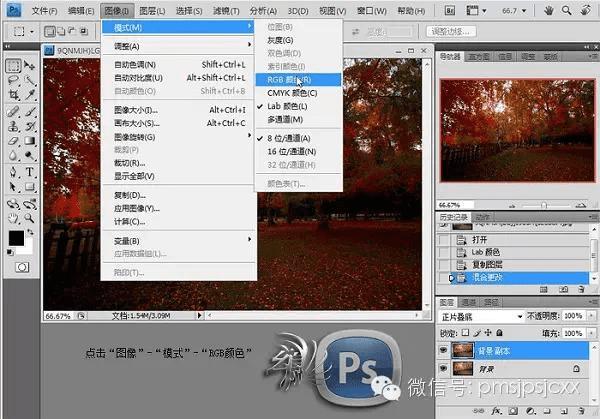600x419 pixels.
Task: Click the Rotate View tool in application bar
Action: [585, 10]
